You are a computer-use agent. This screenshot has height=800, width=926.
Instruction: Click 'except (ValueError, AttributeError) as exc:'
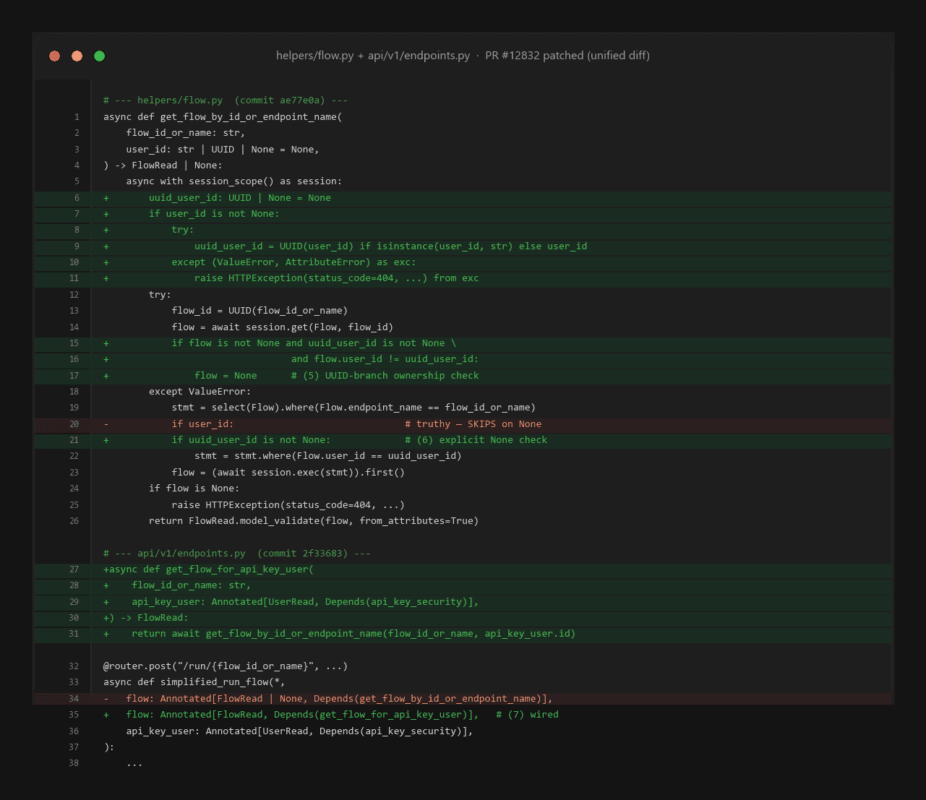294,262
